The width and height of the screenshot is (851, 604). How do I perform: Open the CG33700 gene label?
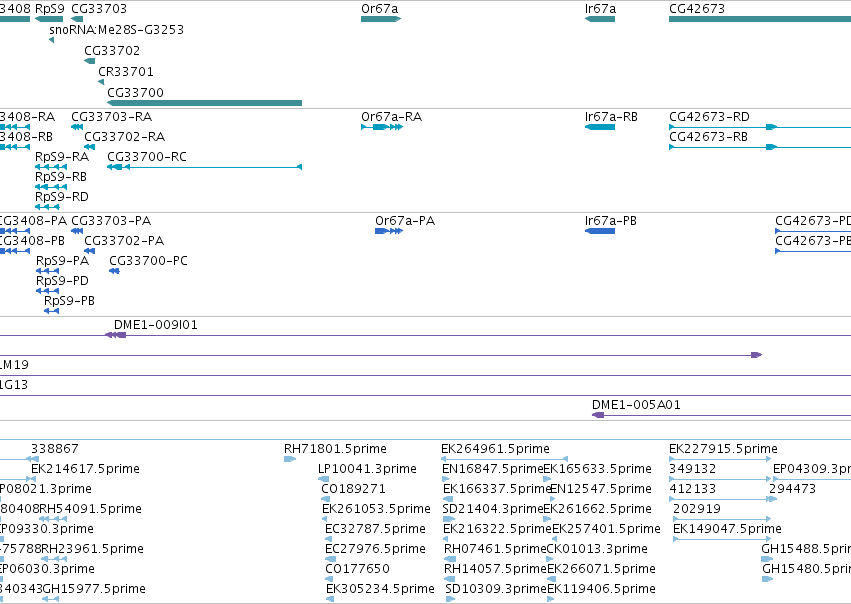136,93
